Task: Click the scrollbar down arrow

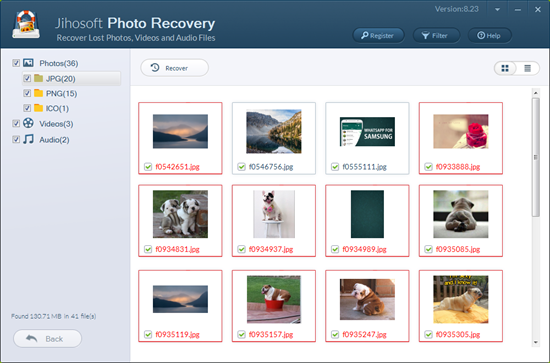Action: click(x=536, y=342)
